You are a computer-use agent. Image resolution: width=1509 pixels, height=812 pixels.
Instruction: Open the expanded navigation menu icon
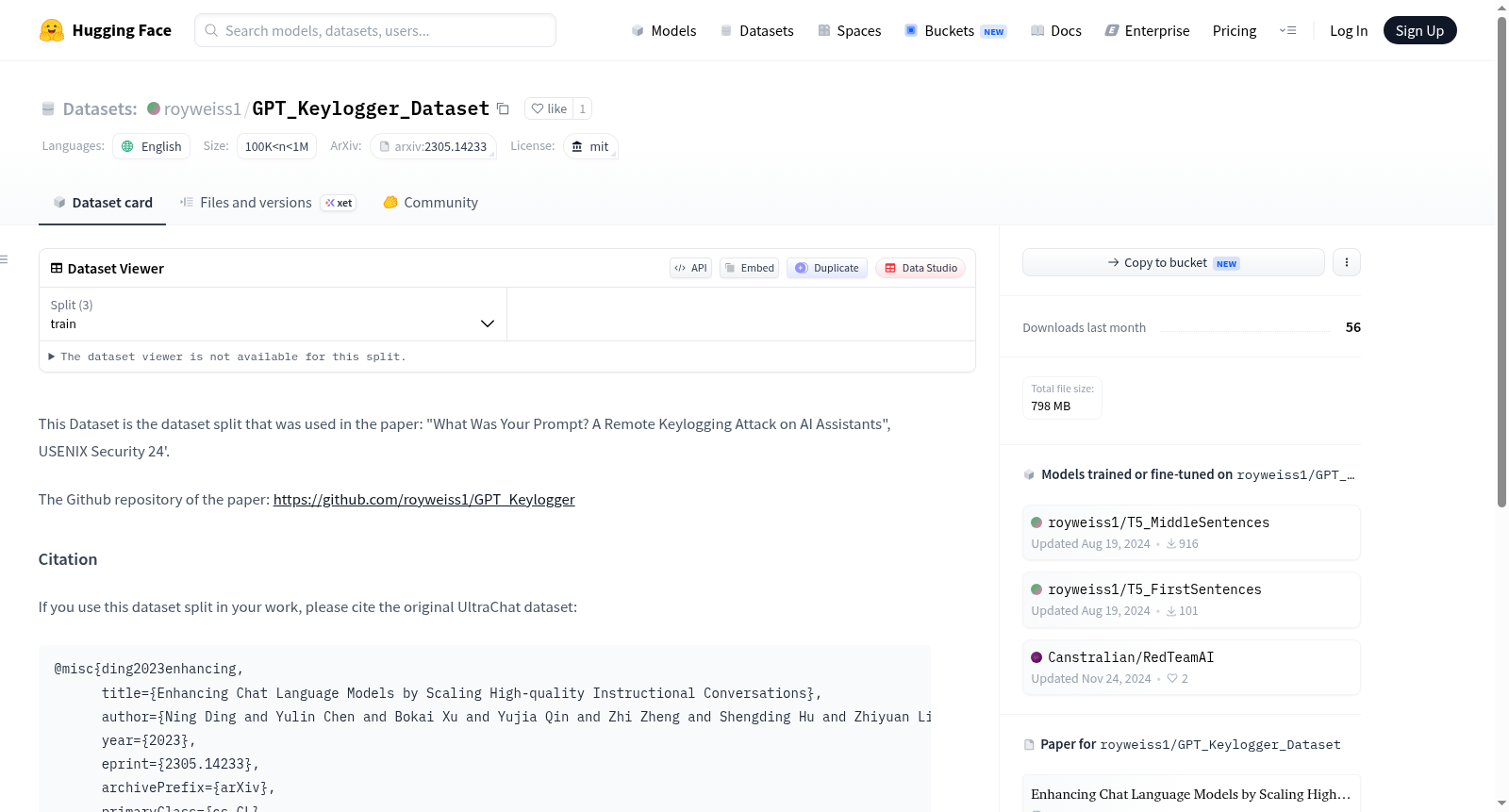1287,30
